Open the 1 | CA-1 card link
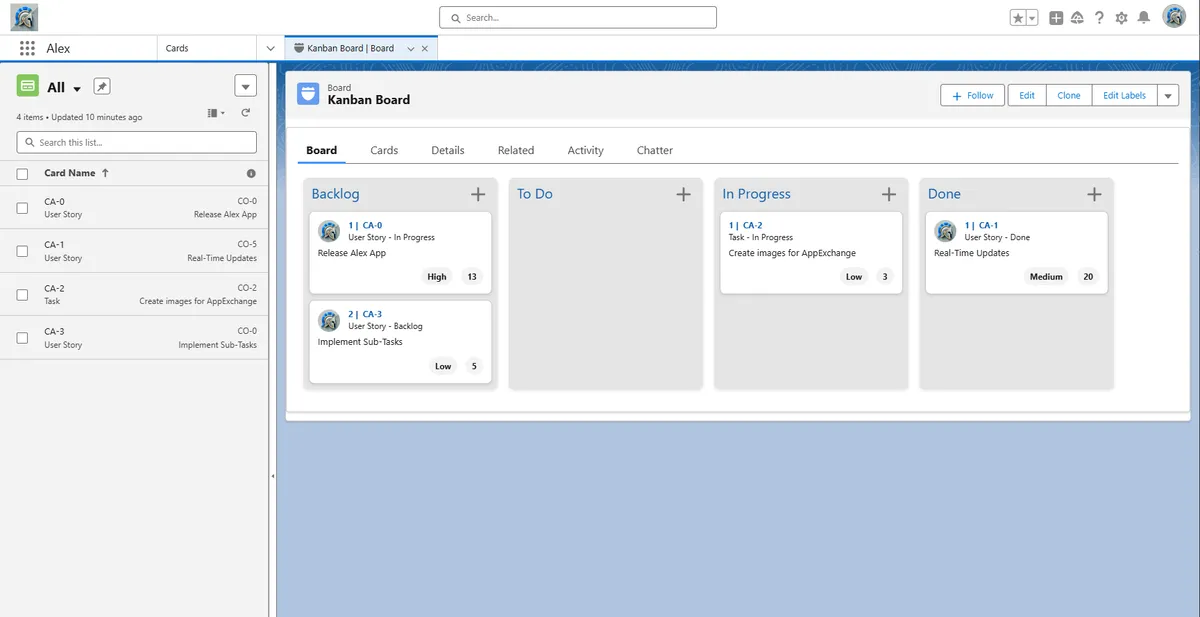The image size is (1200, 617). tap(981, 225)
